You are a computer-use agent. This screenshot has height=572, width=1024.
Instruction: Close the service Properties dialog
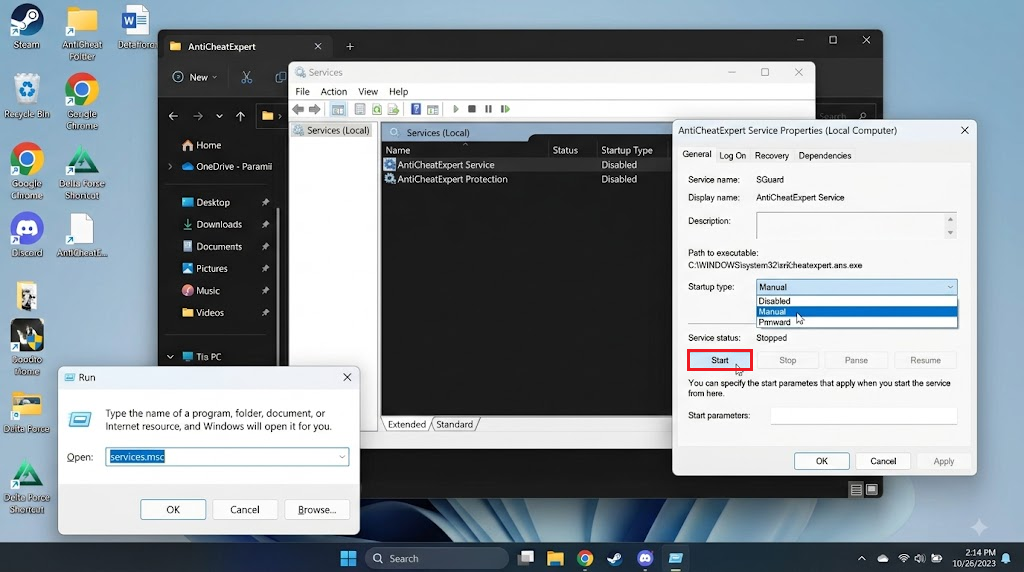(965, 131)
